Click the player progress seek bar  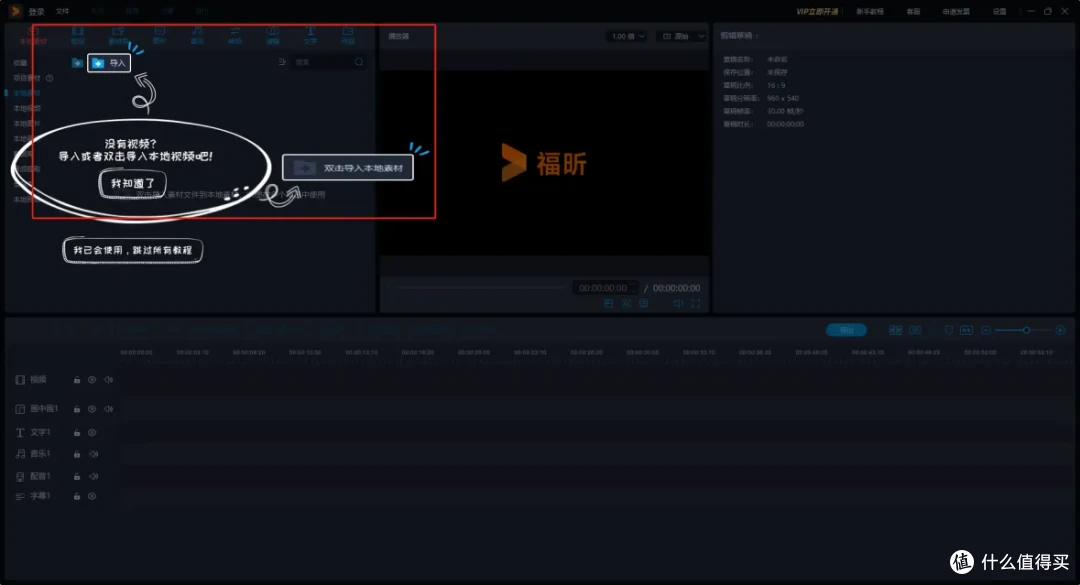480,287
